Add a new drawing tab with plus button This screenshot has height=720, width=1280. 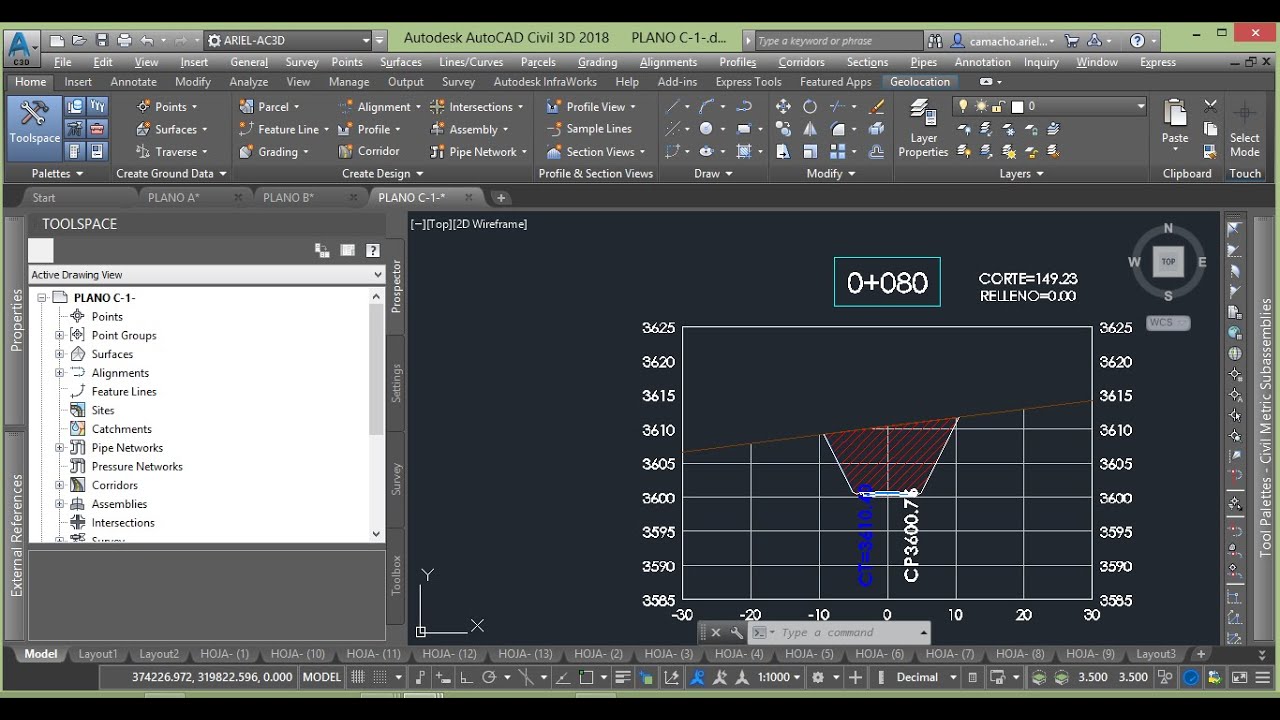(x=501, y=198)
